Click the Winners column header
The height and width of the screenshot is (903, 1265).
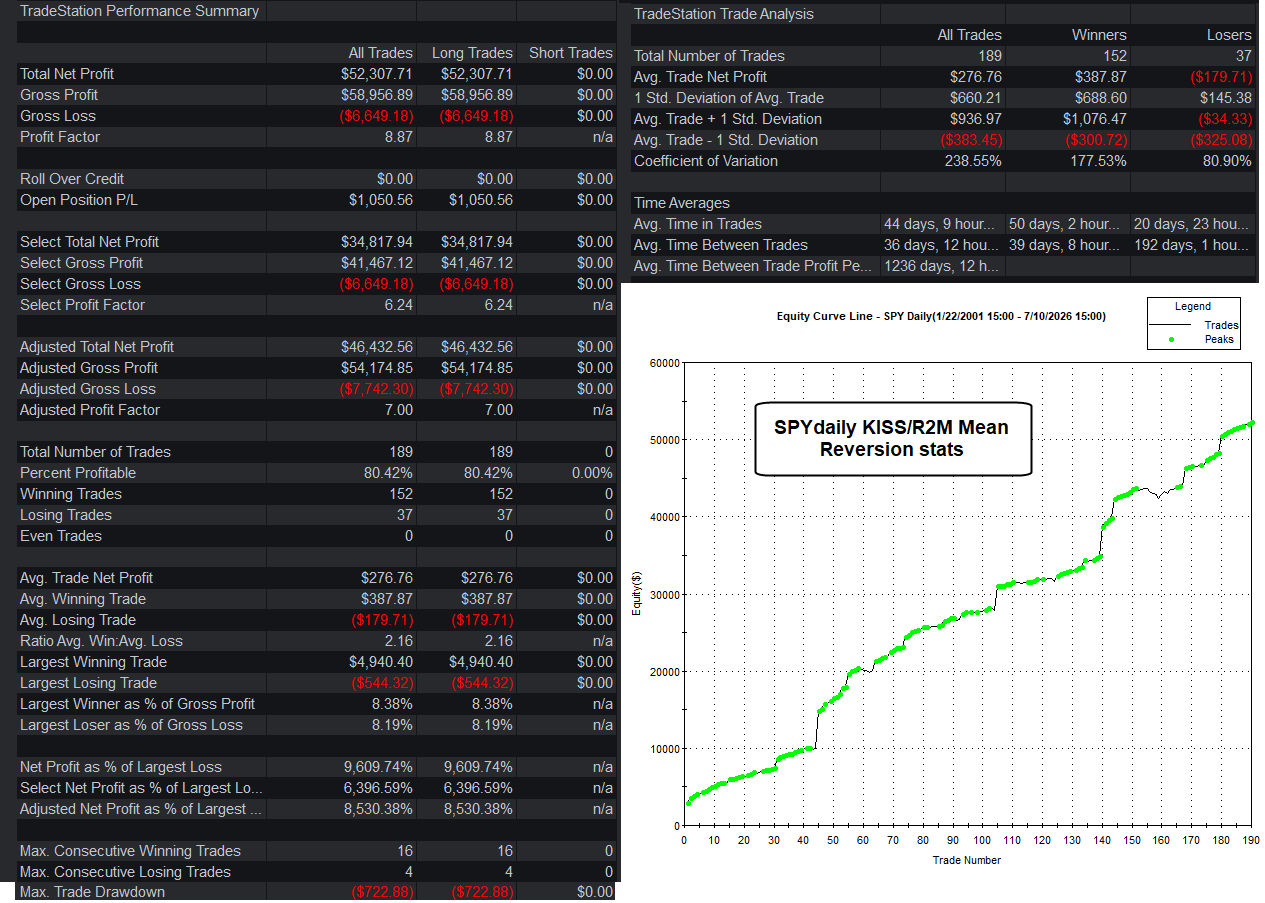pyautogui.click(x=1099, y=35)
